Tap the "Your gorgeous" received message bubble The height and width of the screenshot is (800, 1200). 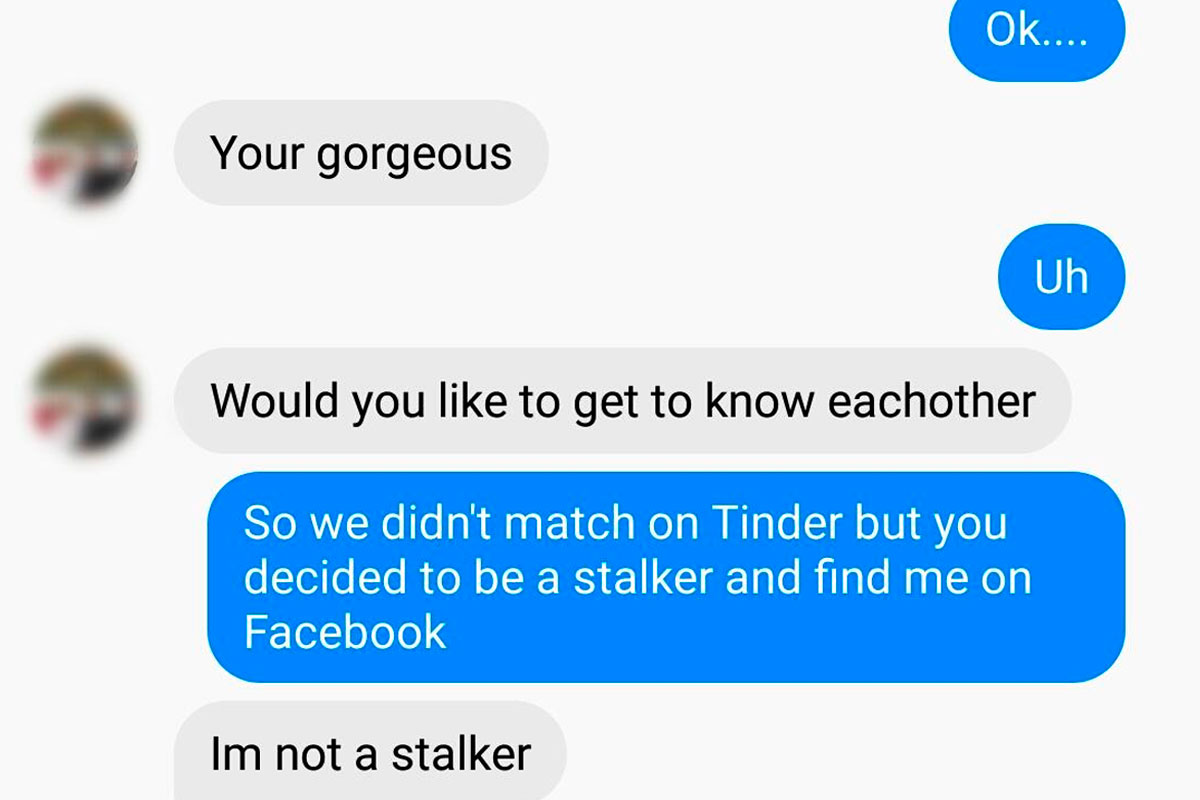[x=361, y=153]
